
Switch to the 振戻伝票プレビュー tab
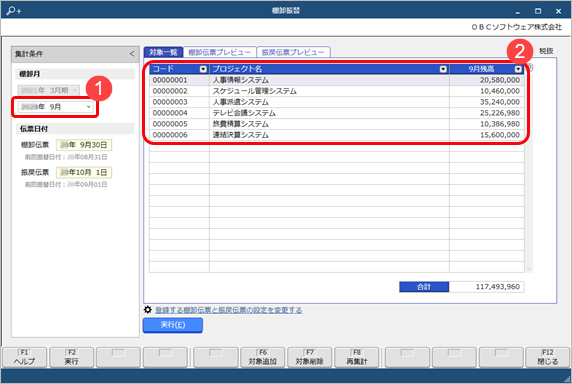tap(293, 52)
